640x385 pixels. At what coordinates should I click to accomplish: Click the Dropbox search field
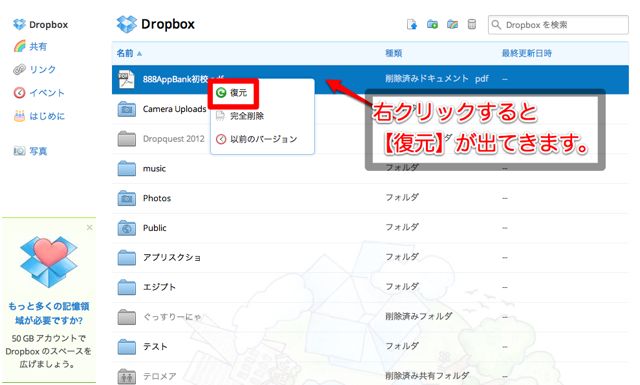pos(558,25)
